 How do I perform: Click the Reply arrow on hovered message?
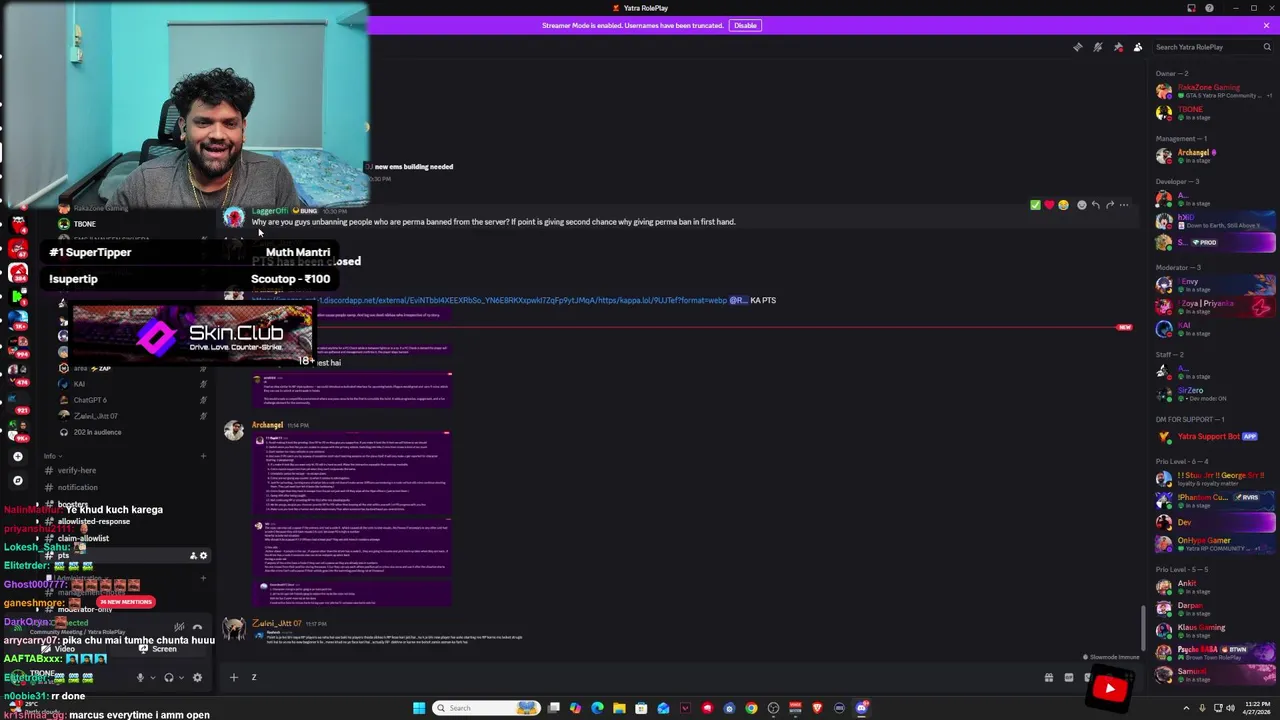point(1096,205)
